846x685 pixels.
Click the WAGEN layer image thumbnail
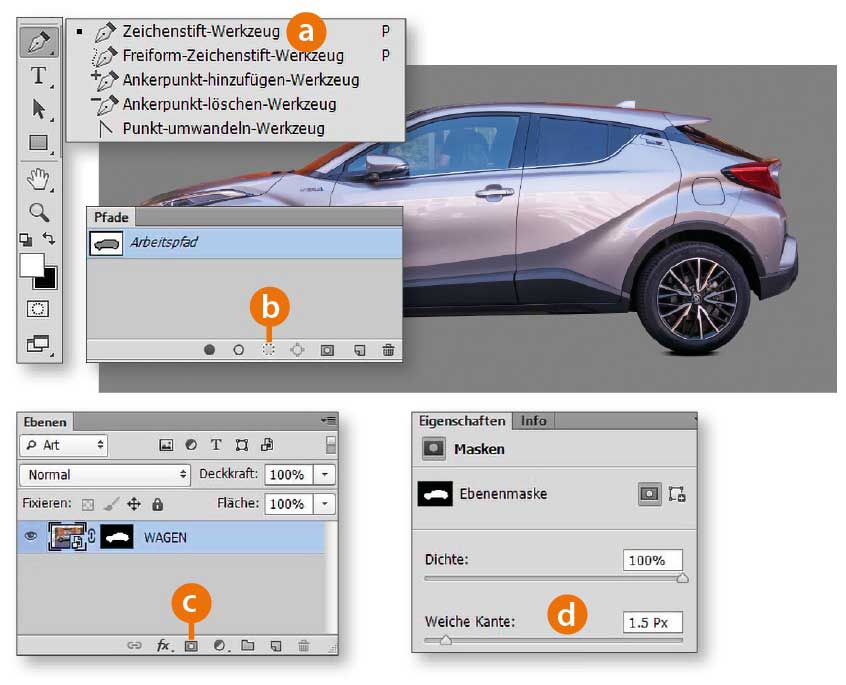click(67, 537)
